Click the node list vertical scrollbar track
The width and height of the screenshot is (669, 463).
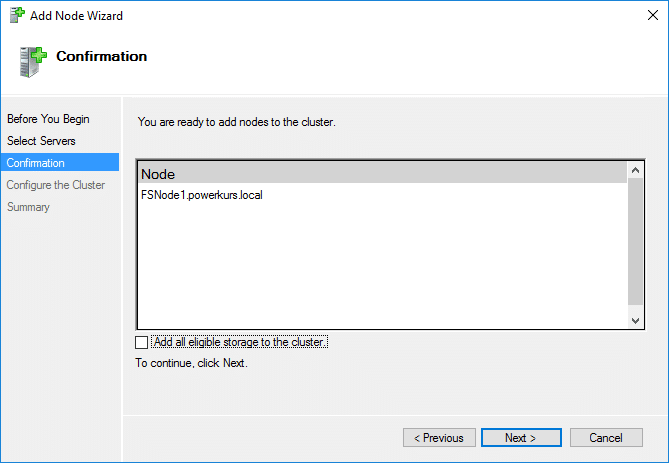click(635, 242)
